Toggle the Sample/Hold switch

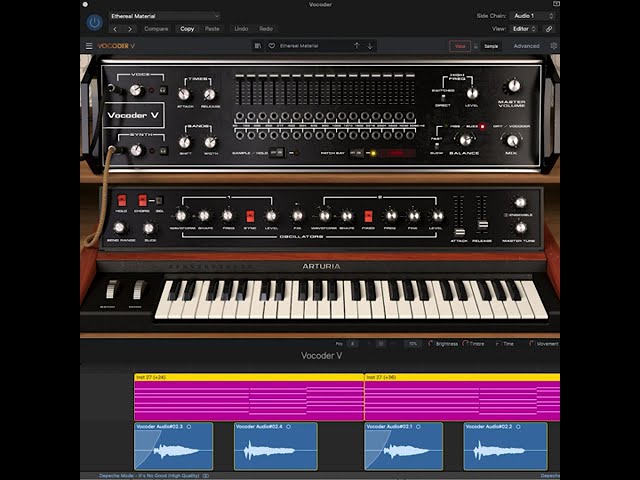pos(277,153)
